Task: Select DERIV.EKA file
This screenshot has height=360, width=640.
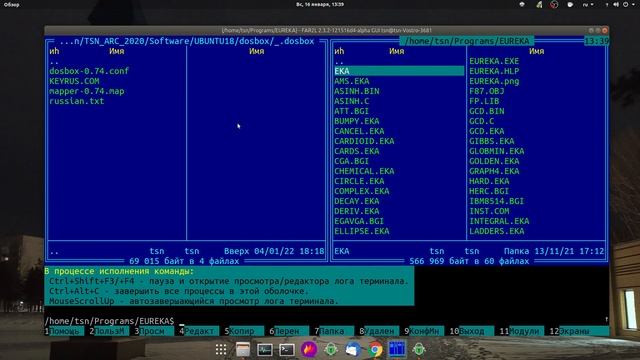Action: tap(357, 211)
